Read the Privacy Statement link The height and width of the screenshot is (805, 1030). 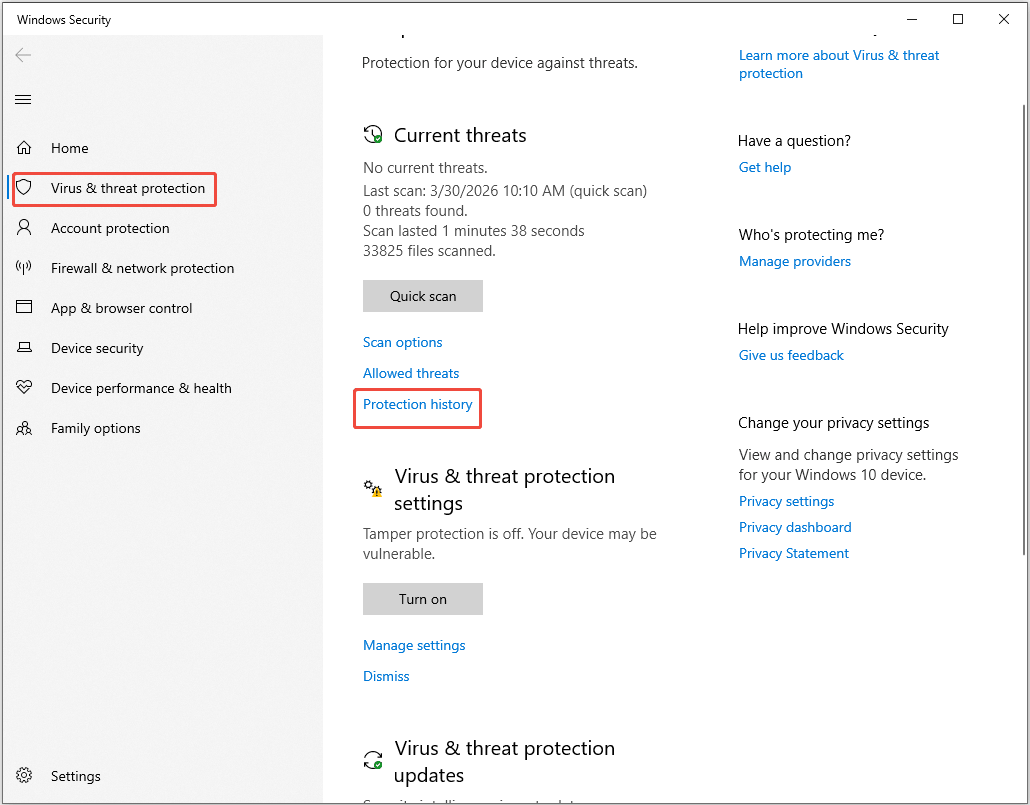pos(794,553)
